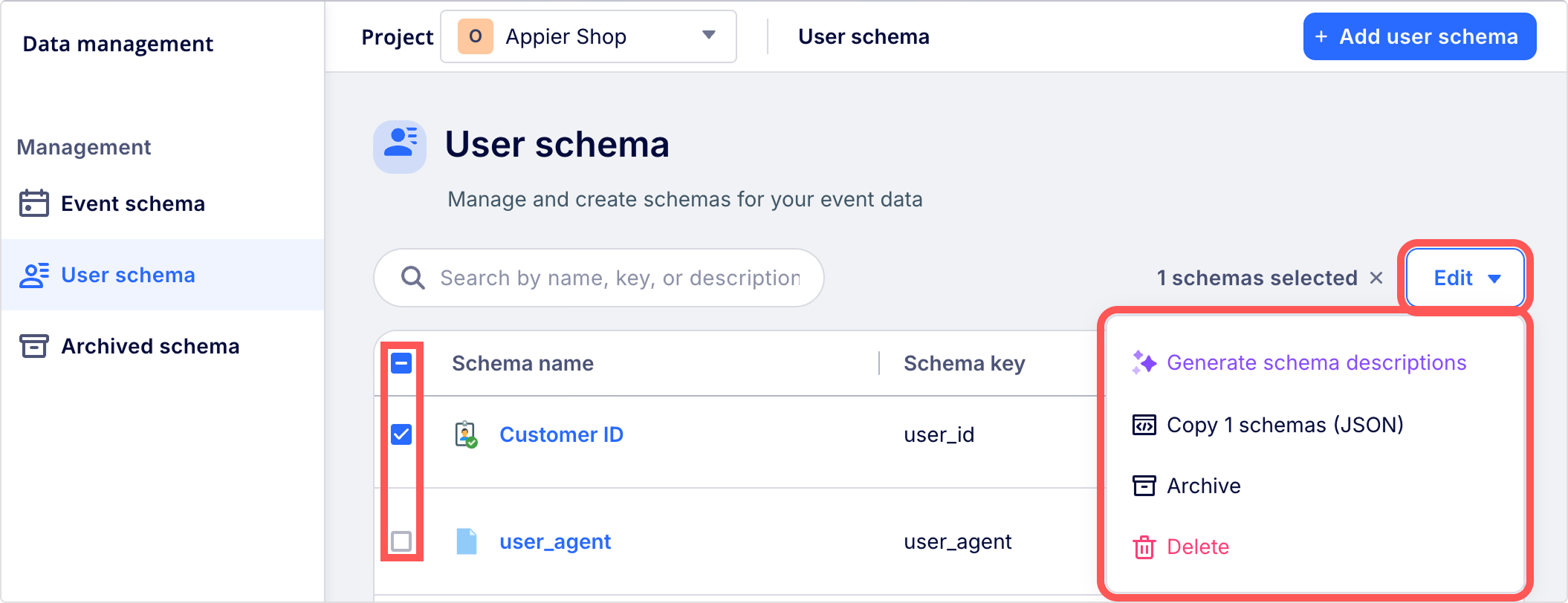Viewport: 1568px width, 603px height.
Task: Uncheck the Customer ID row checkbox
Action: [401, 434]
